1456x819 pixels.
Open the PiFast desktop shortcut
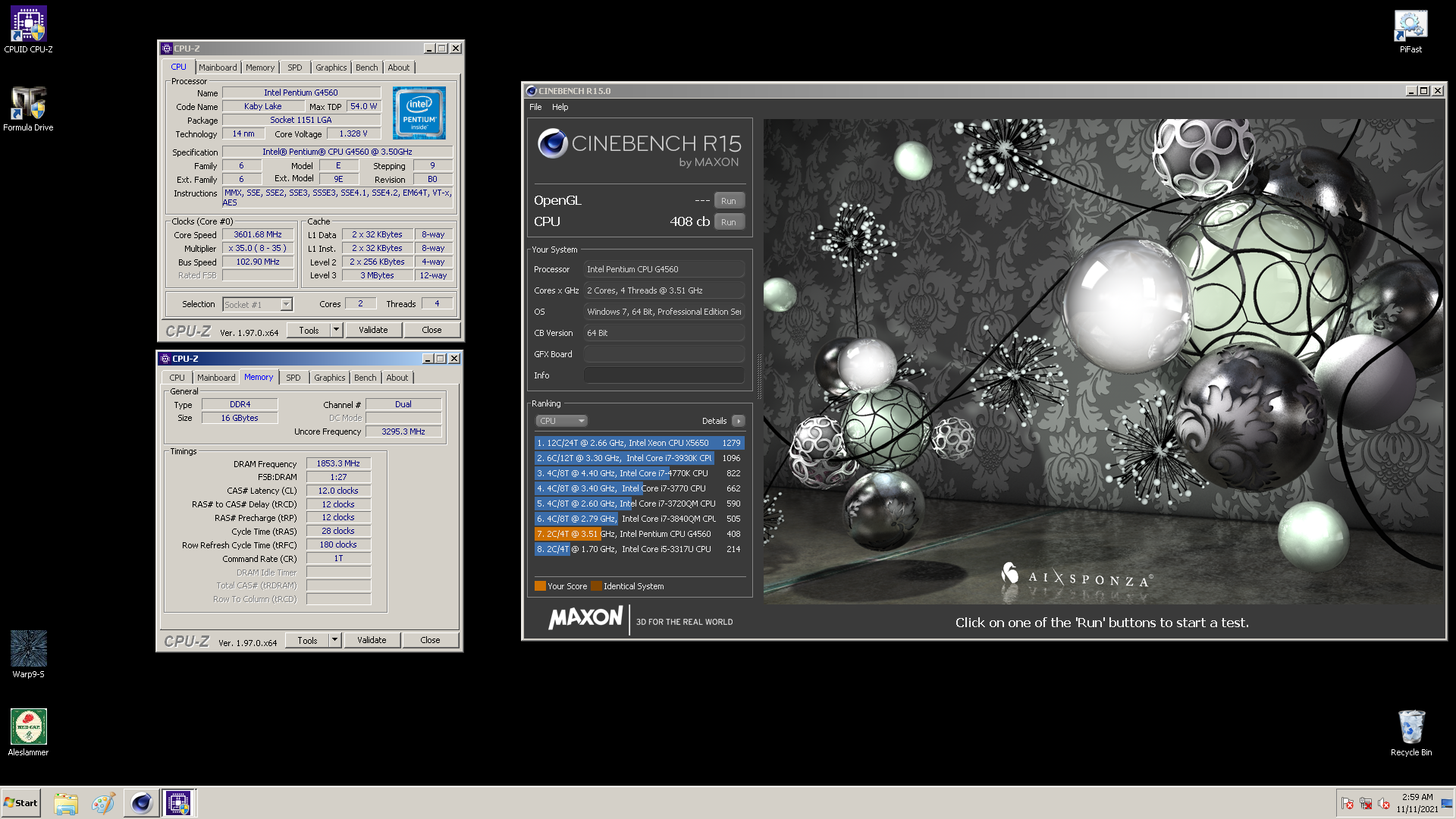(x=1410, y=30)
